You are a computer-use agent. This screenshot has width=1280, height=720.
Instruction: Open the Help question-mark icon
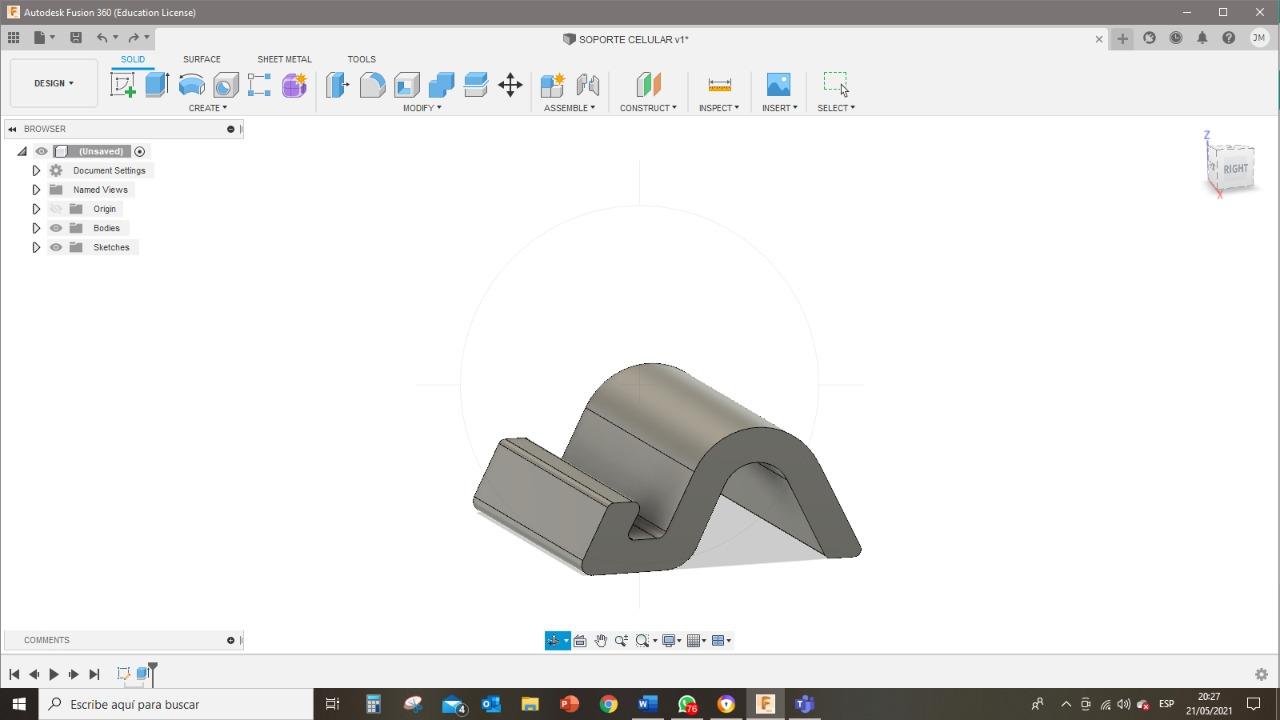click(x=1229, y=38)
